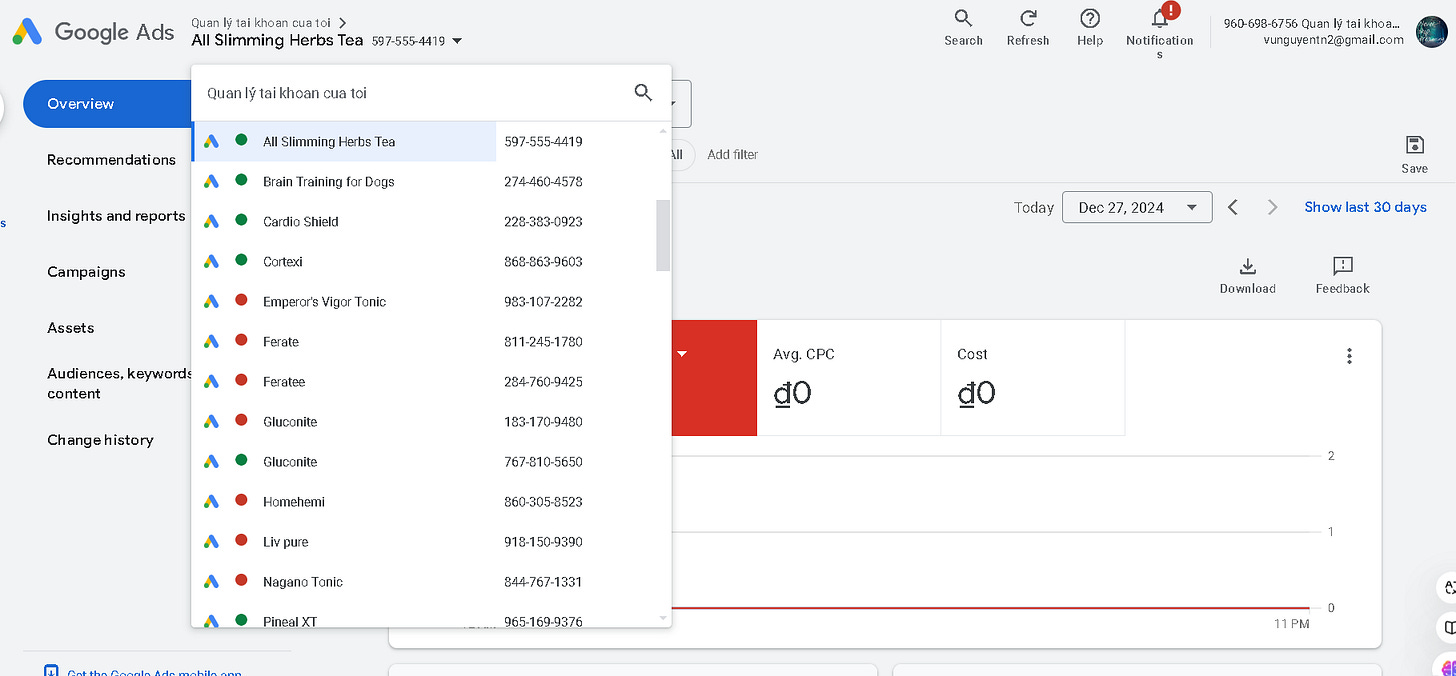The height and width of the screenshot is (676, 1456).
Task: Go to previous date with left arrow
Action: pyautogui.click(x=1233, y=207)
